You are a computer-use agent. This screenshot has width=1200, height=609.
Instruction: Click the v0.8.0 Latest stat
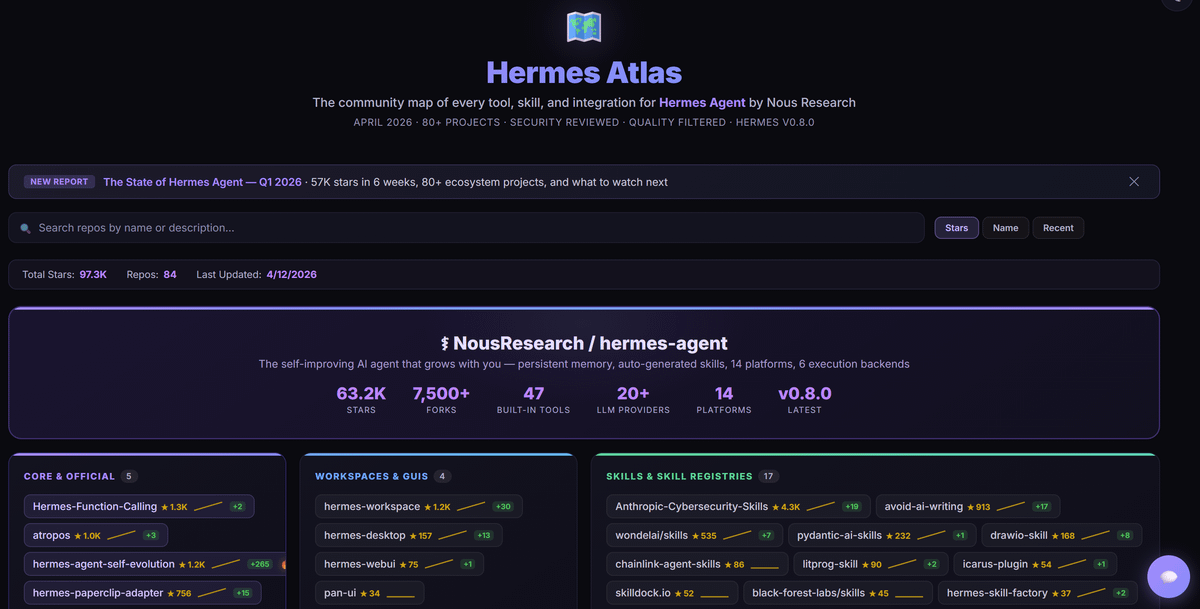click(804, 399)
